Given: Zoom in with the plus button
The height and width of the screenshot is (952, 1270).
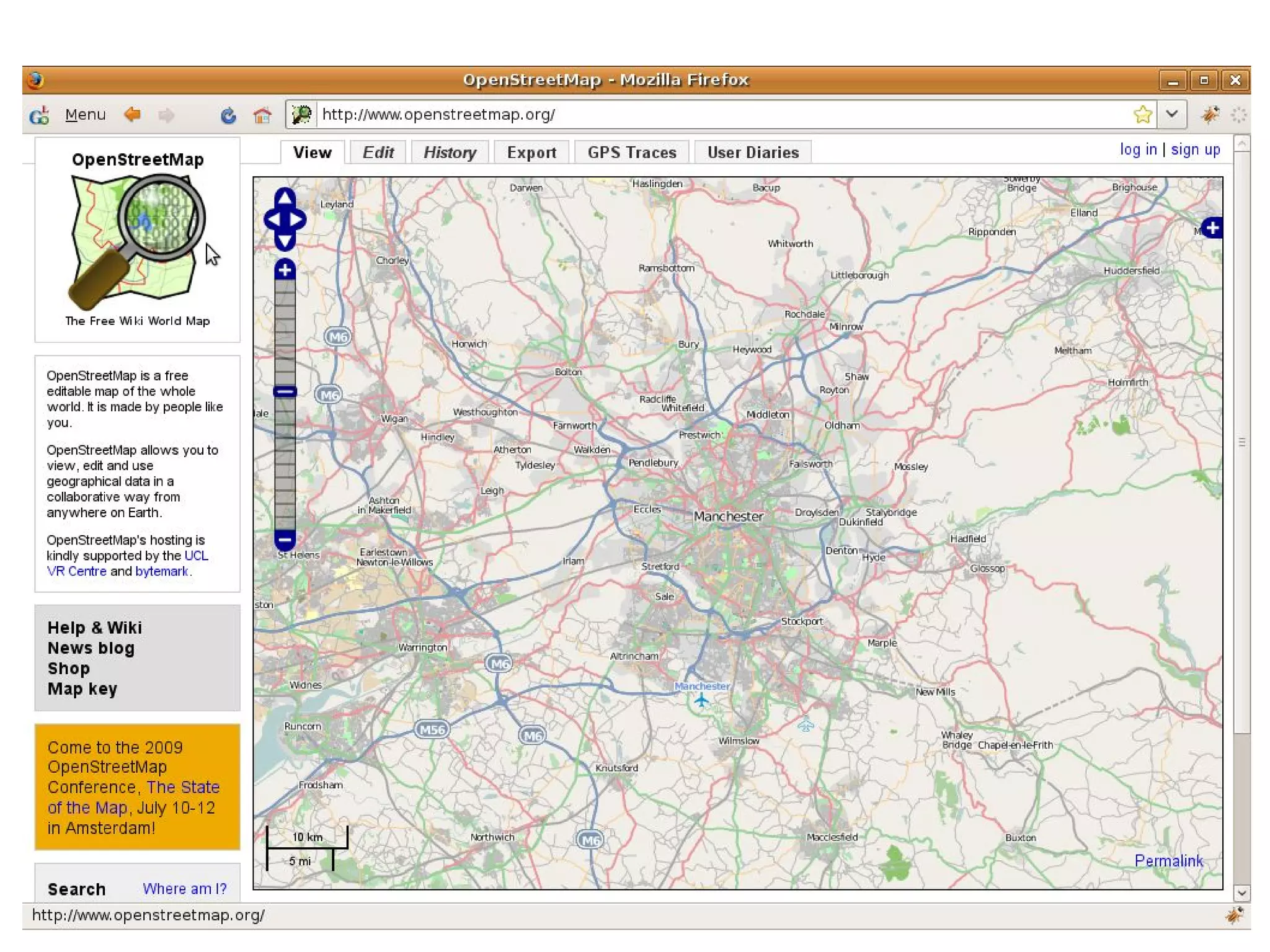Looking at the screenshot, I should (285, 270).
